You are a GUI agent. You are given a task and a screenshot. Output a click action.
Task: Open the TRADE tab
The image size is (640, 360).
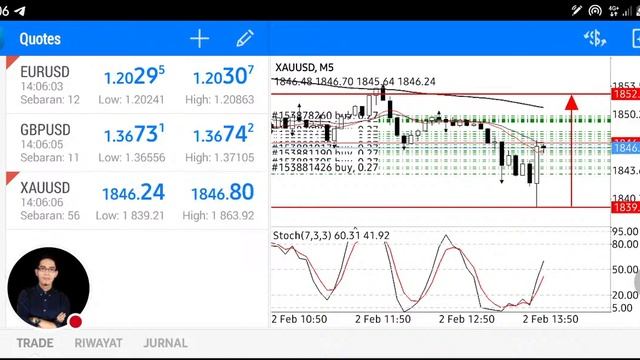(35, 343)
